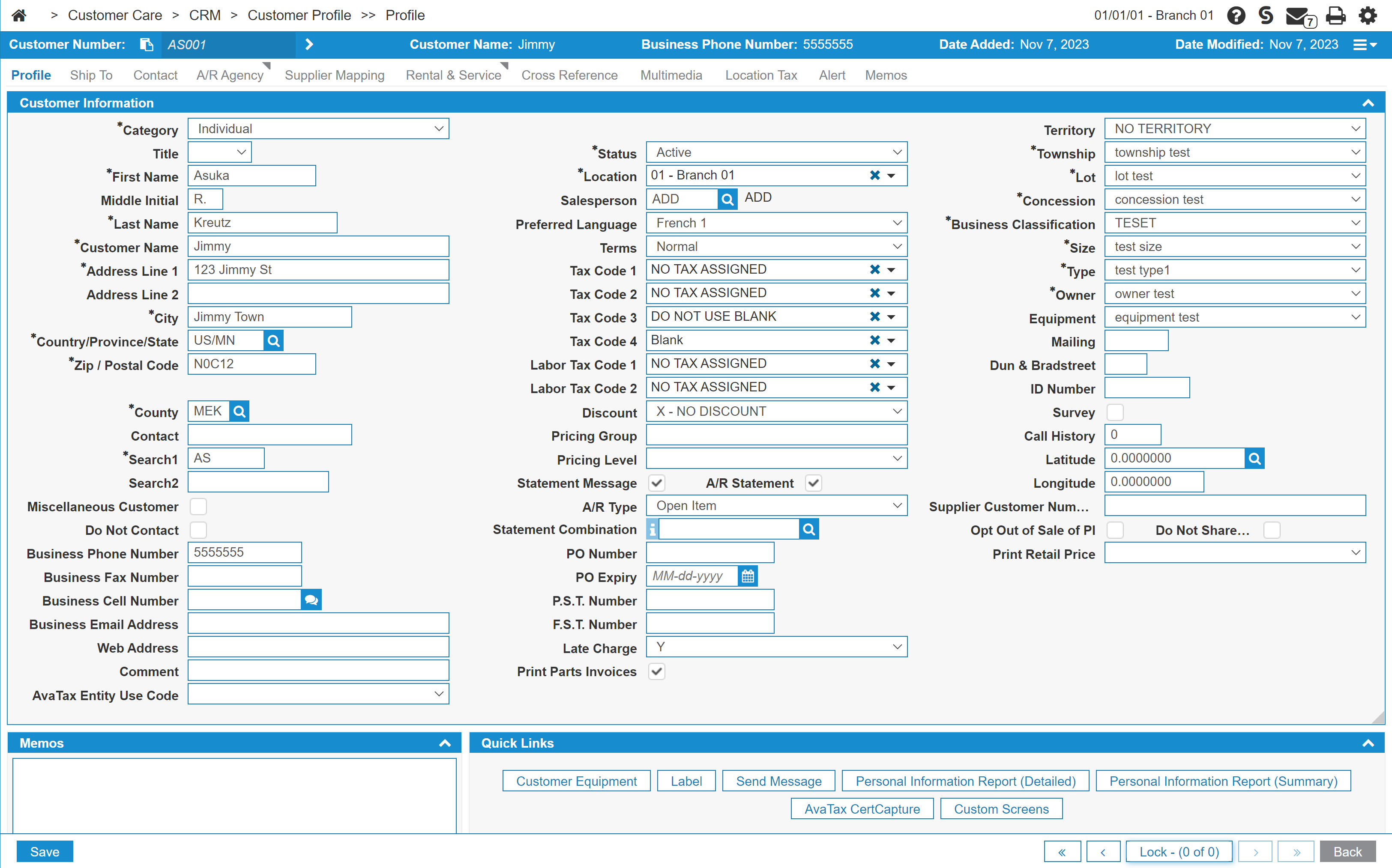The image size is (1392, 868).
Task: Open the Send Message quick link
Action: point(778,781)
